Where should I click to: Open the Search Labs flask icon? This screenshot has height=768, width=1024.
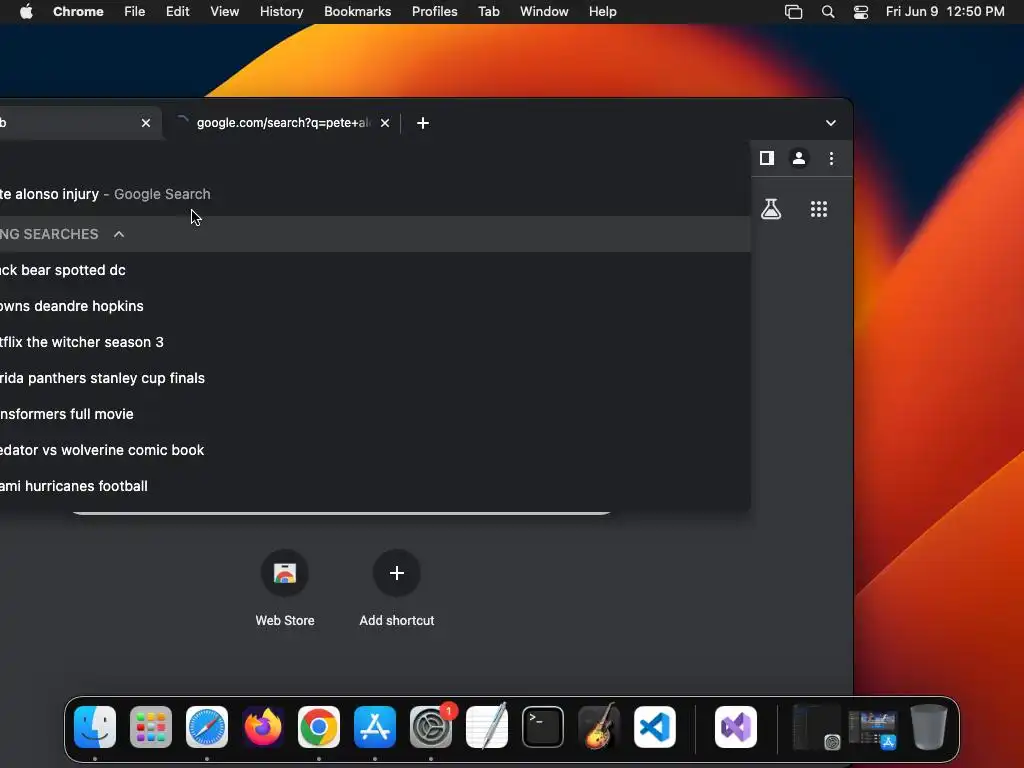[x=771, y=209]
